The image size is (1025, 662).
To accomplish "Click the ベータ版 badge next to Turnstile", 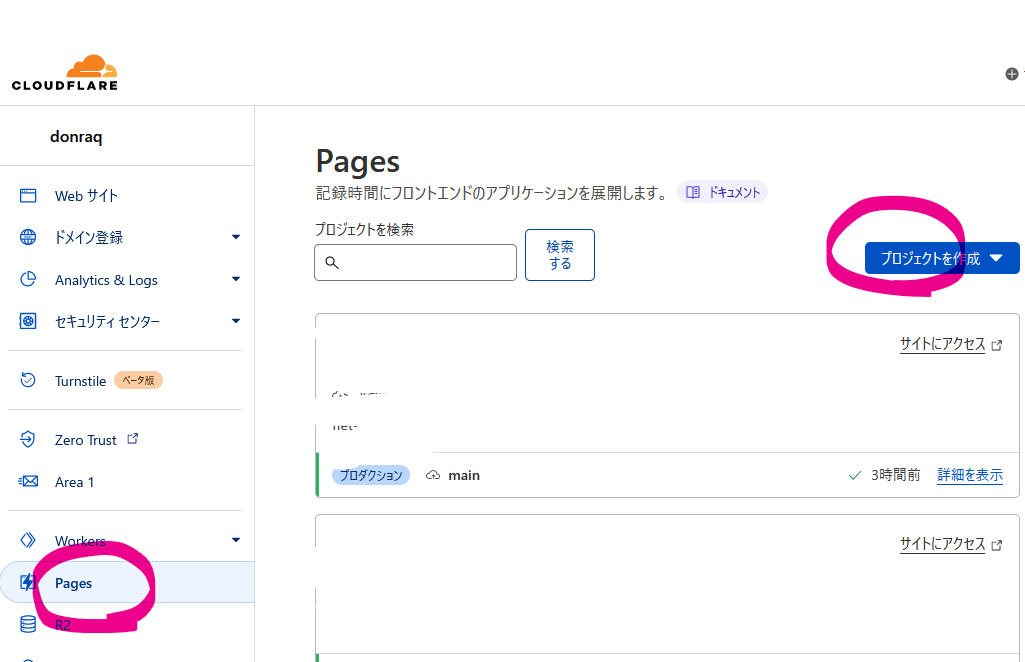I will click(139, 380).
